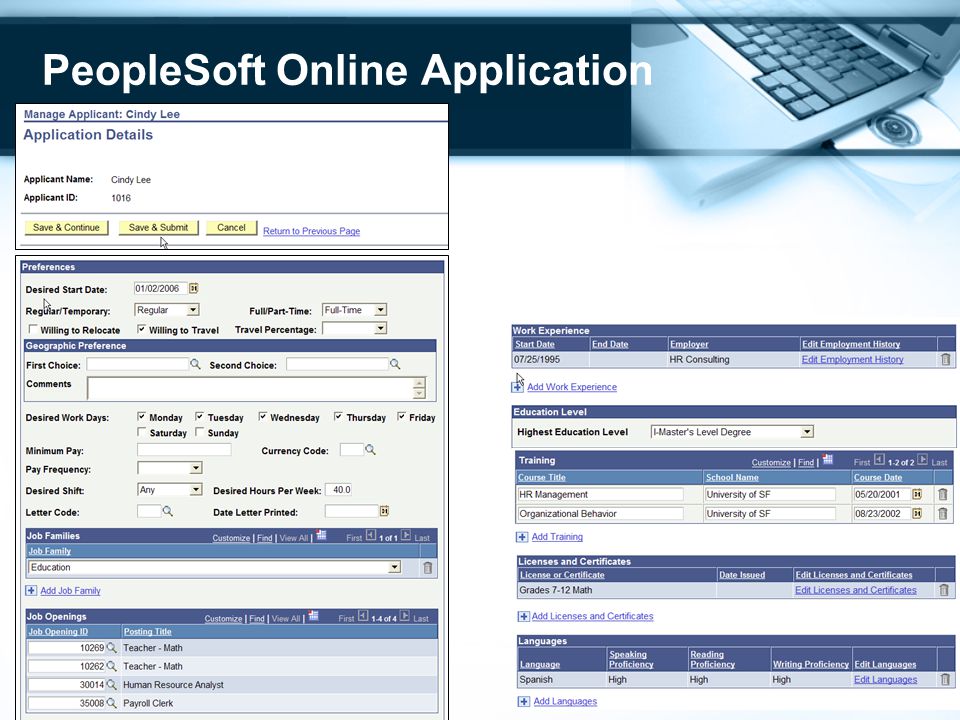Look up Job Opening ID 35008

[111, 703]
